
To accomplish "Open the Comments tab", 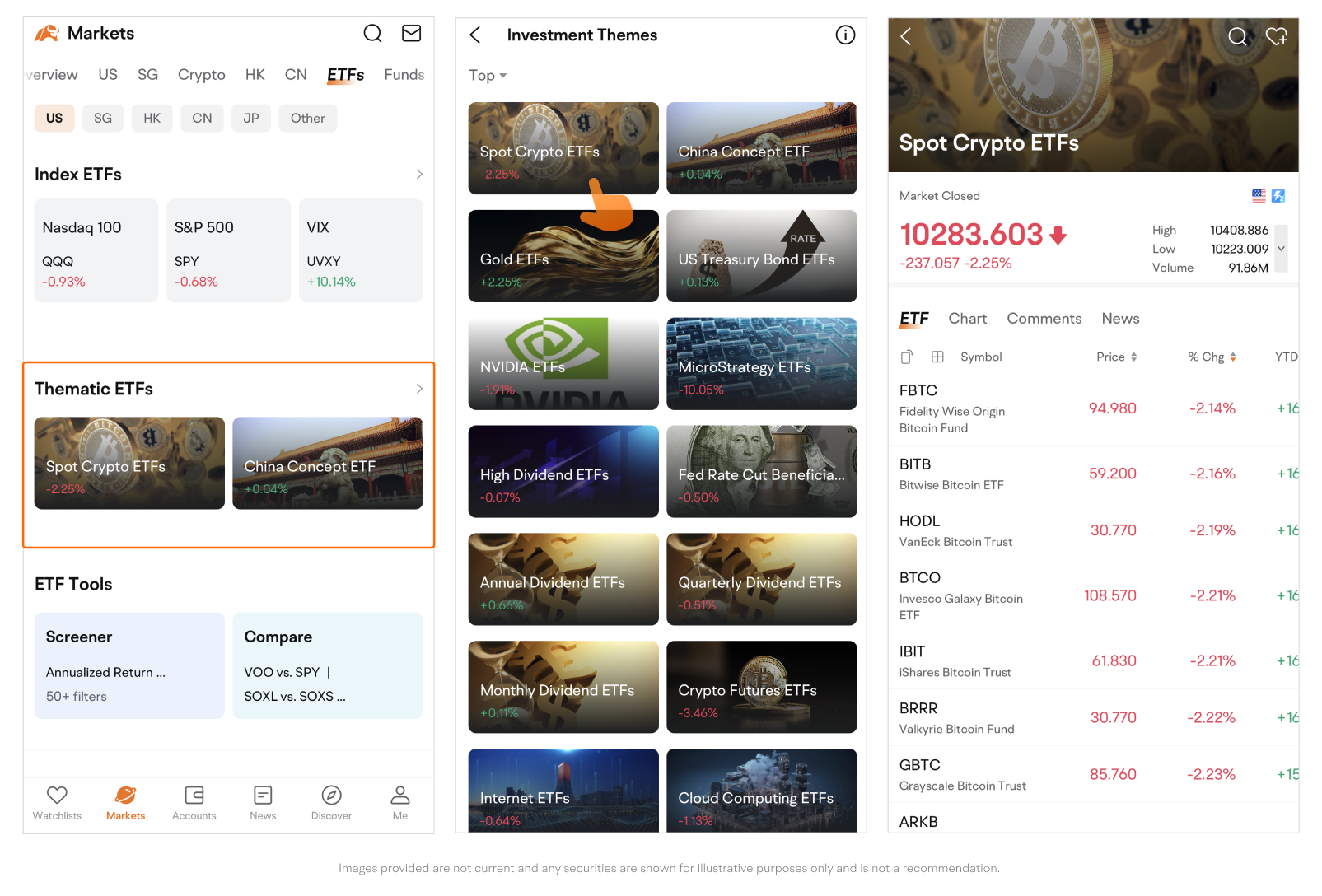I will [x=1044, y=319].
